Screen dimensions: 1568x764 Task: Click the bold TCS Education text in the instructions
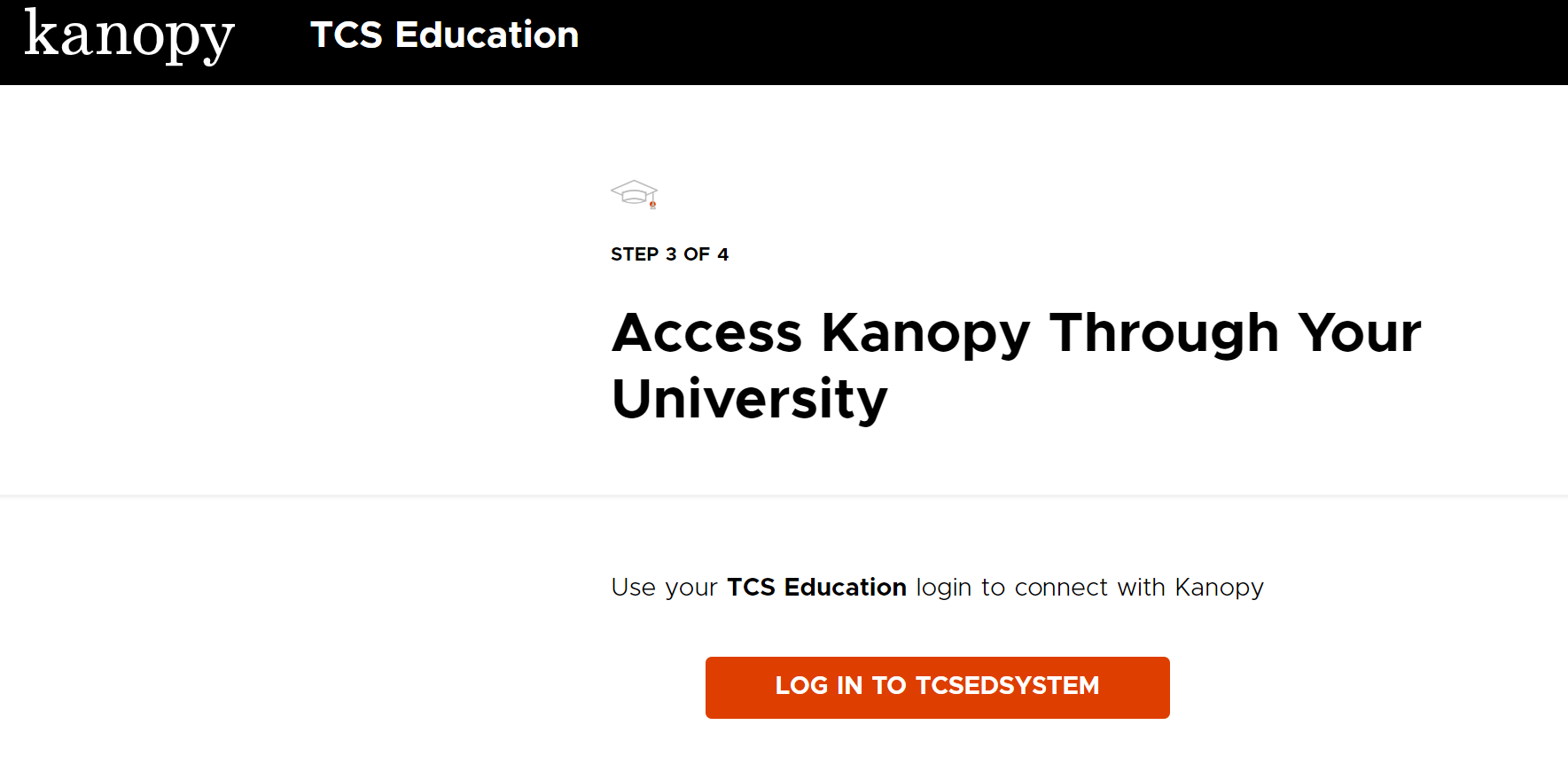[x=816, y=587]
